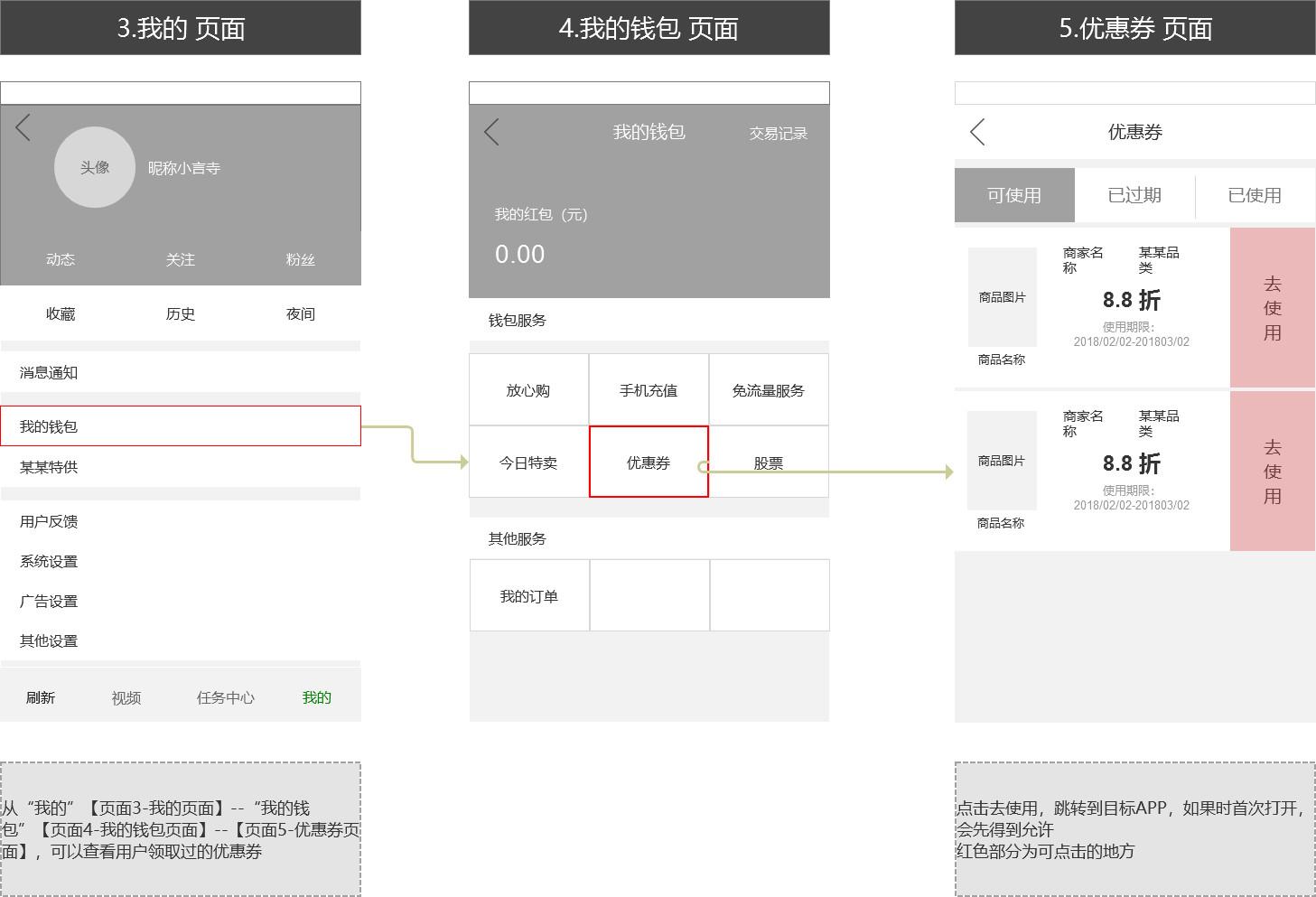Open 关注 following list
The width and height of the screenshot is (1316, 897).
(x=181, y=259)
